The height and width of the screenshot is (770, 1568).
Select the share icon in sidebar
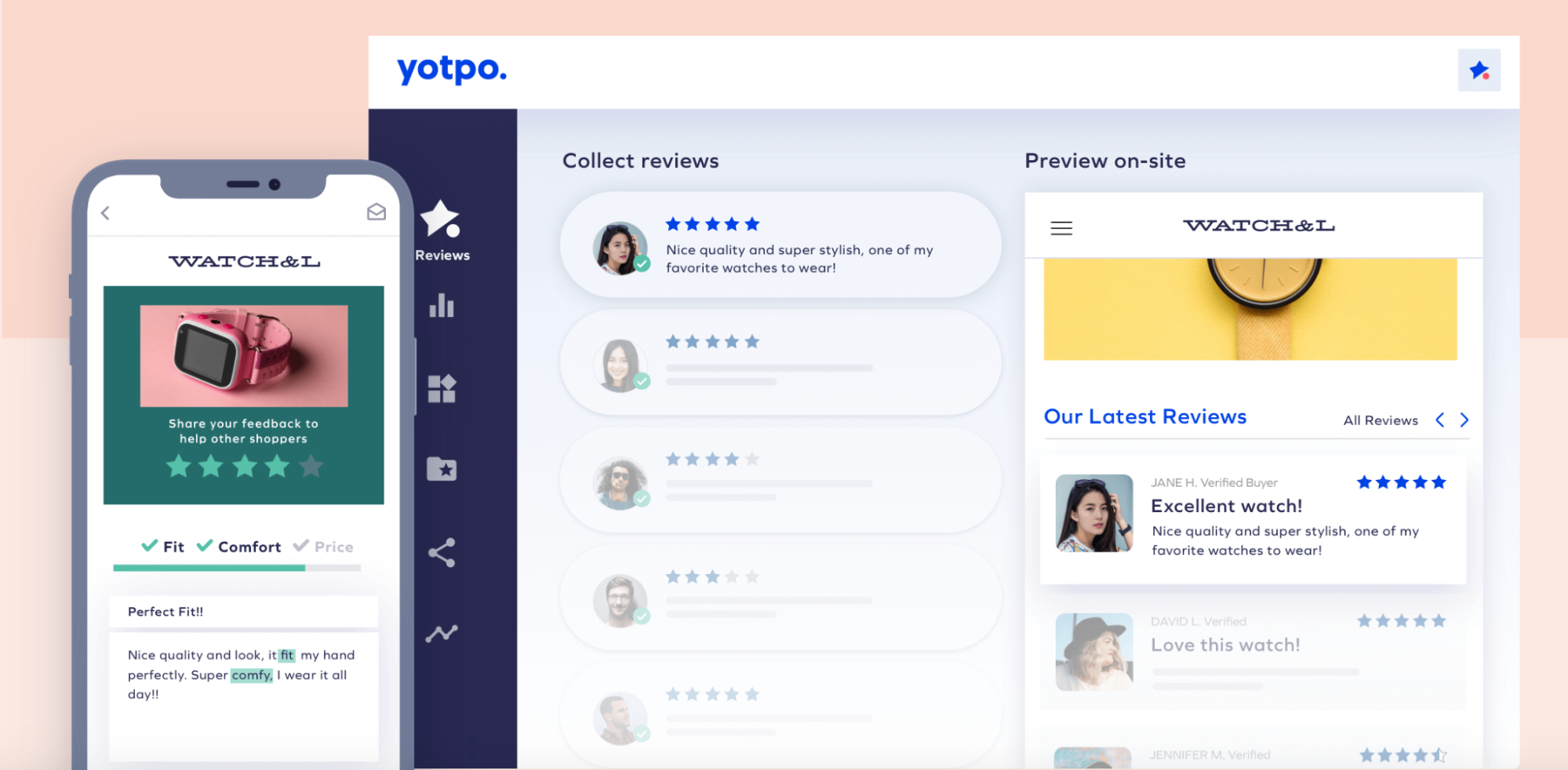click(x=442, y=551)
